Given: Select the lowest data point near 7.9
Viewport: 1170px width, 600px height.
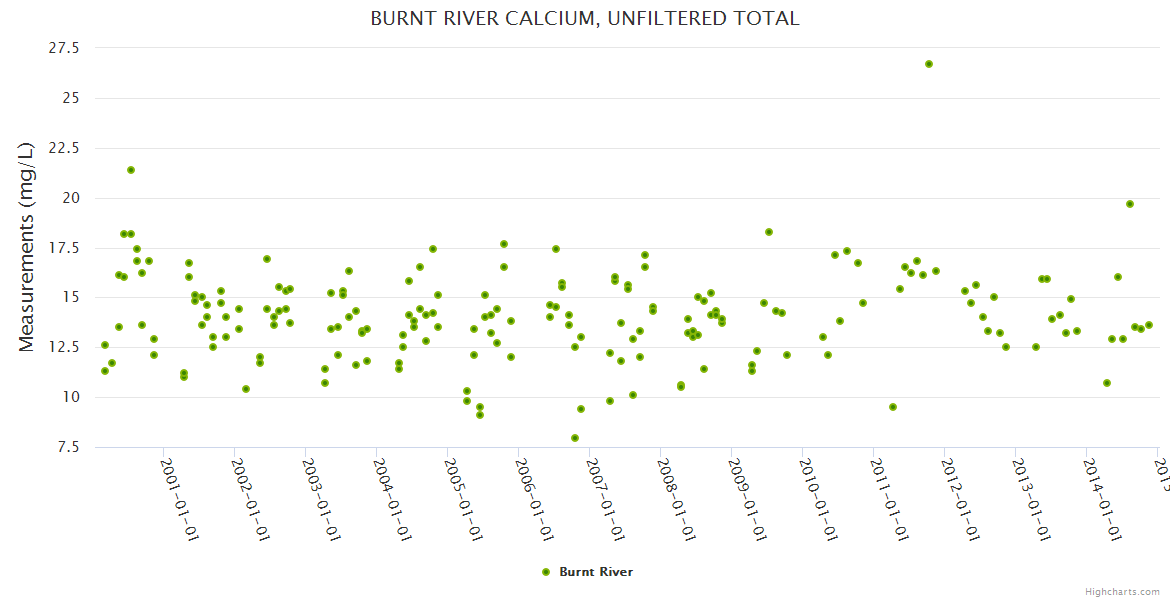Looking at the screenshot, I should (575, 438).
